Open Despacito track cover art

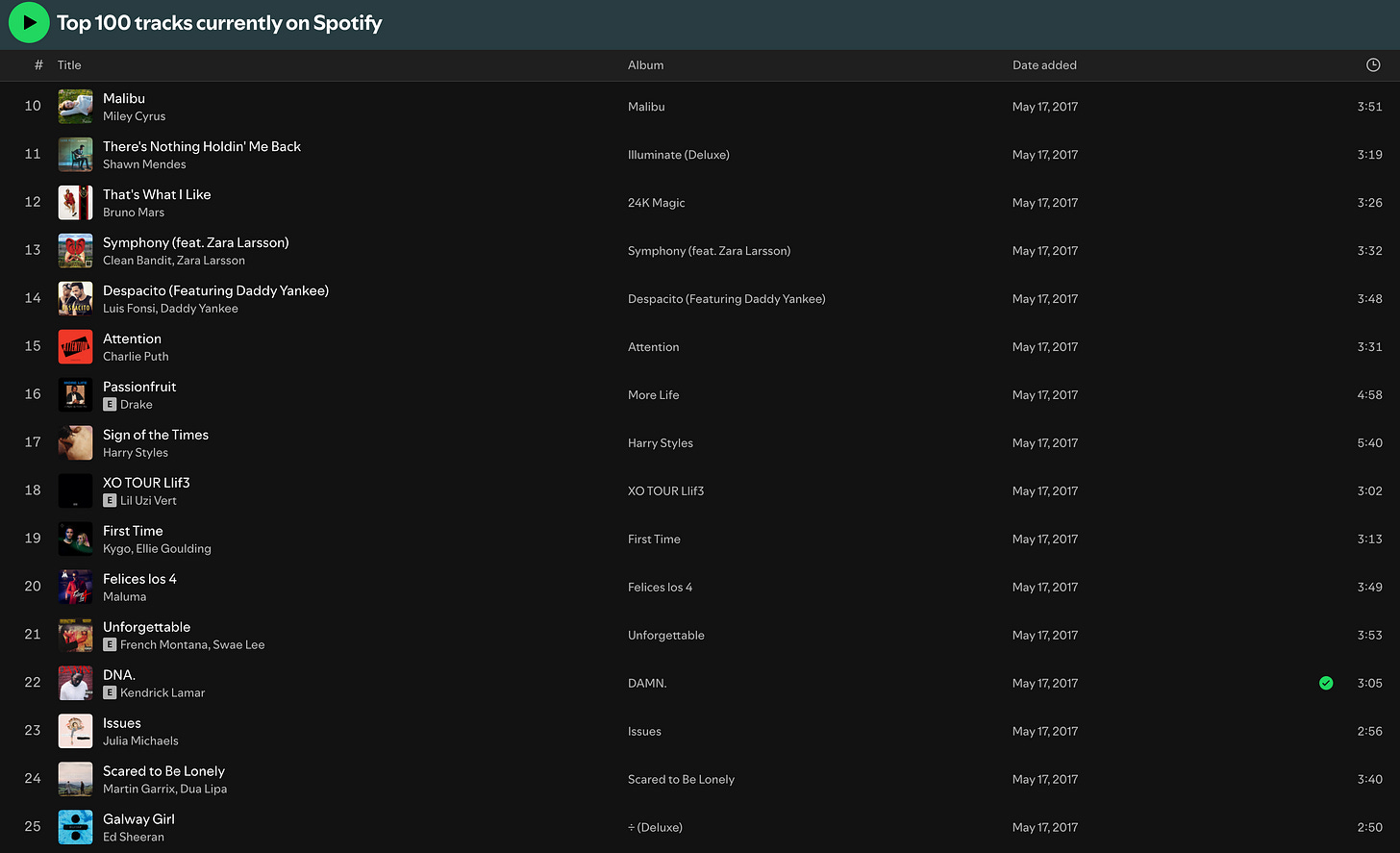(x=76, y=299)
